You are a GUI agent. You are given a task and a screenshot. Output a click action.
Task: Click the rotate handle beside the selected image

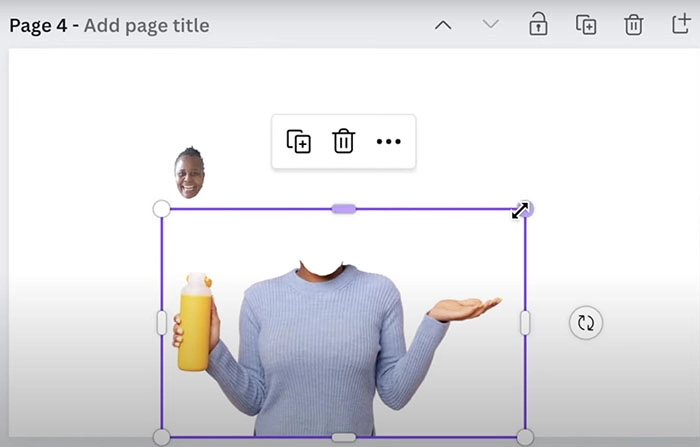click(x=586, y=323)
